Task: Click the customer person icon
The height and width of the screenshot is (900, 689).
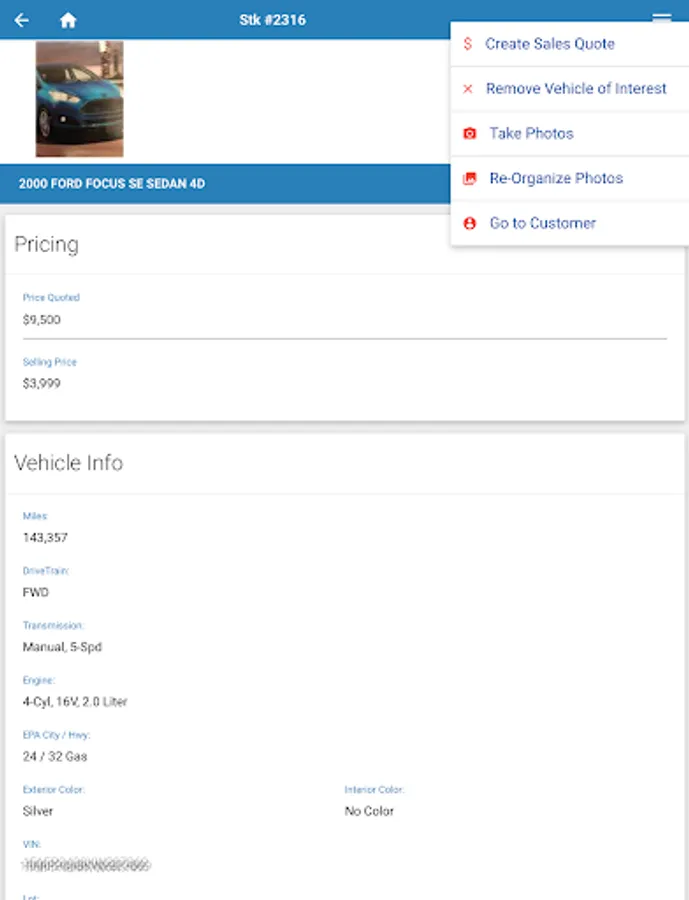Action: (x=469, y=224)
